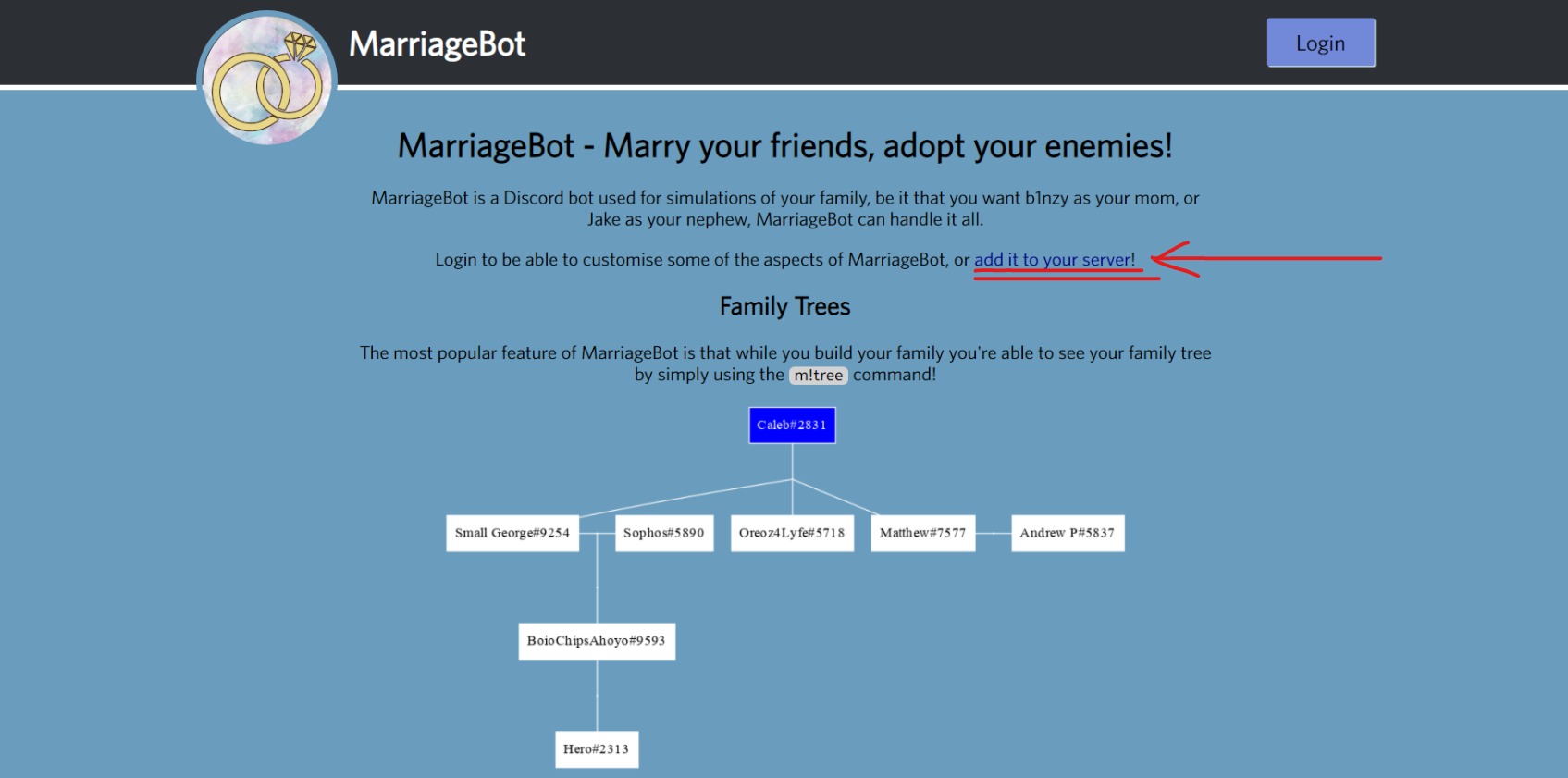This screenshot has width=1568, height=778.
Task: Select the Matthew#7577 node
Action: (923, 534)
